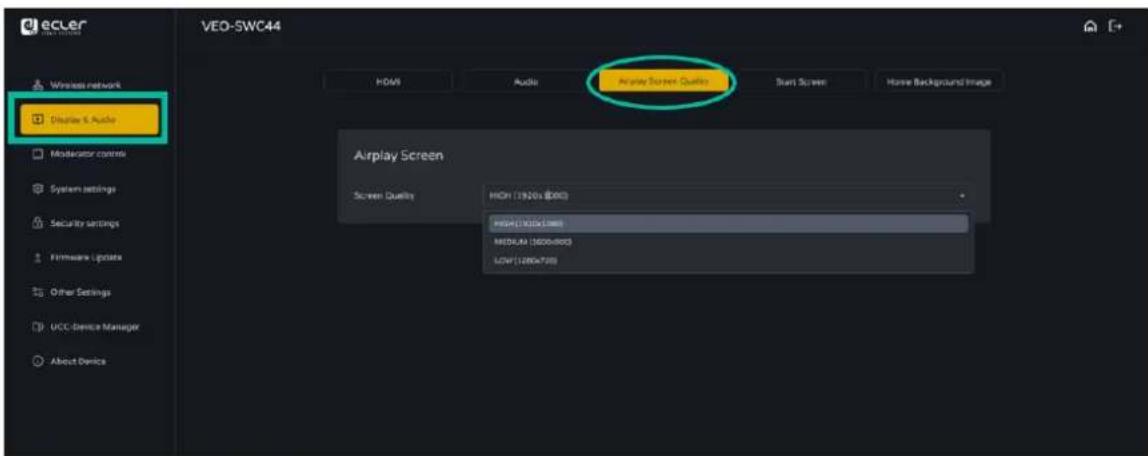Image resolution: width=1148 pixels, height=456 pixels.
Task: Choose MEDIUM quality option
Action: (x=728, y=242)
